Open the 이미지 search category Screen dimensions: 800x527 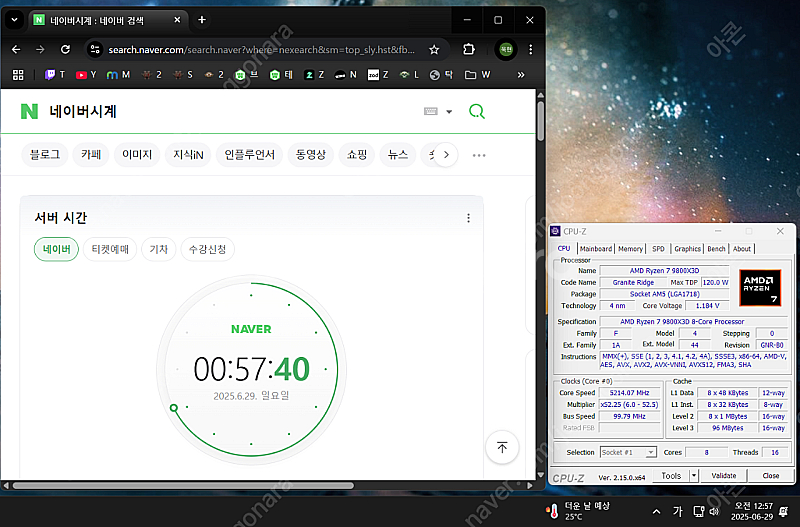tap(137, 155)
